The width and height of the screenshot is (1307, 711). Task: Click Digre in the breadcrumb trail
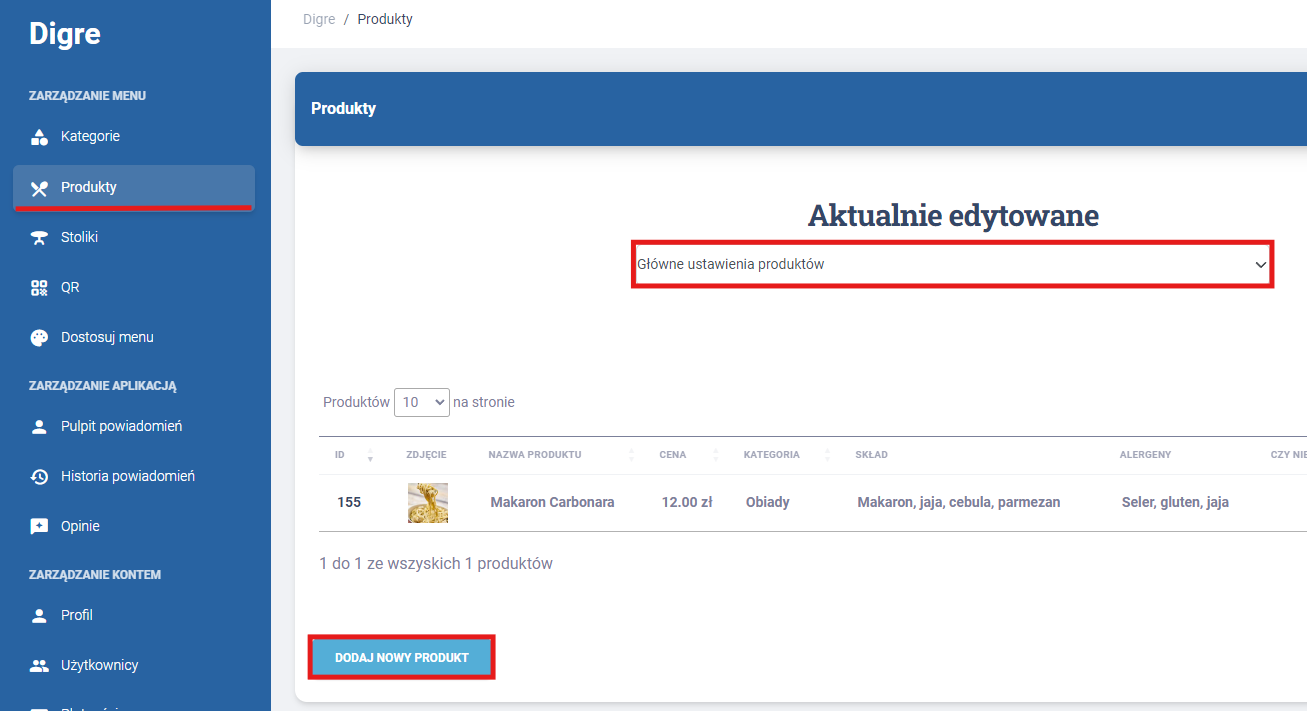coord(318,18)
